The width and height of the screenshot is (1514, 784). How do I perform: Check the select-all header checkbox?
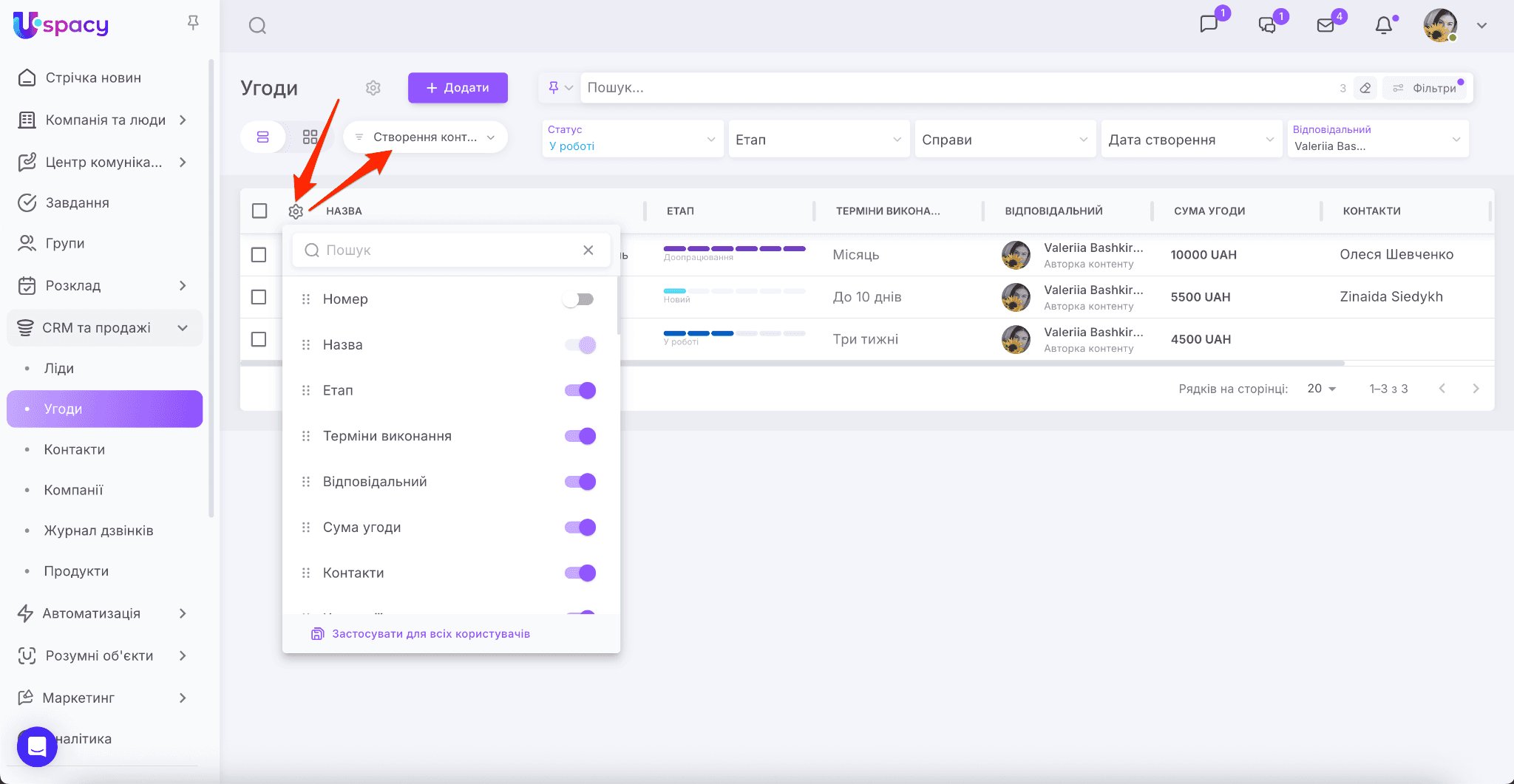pyautogui.click(x=259, y=211)
